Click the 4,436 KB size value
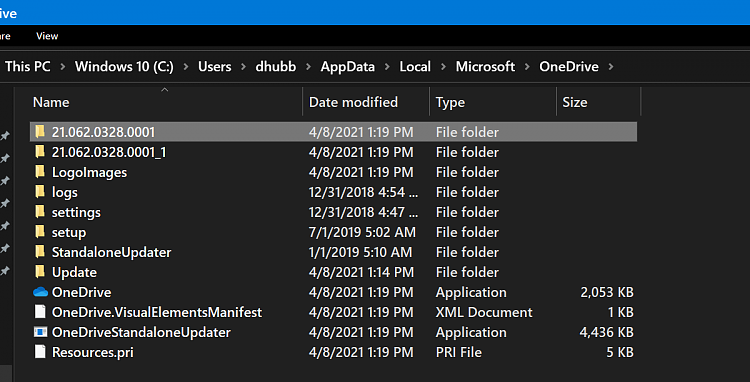The width and height of the screenshot is (750, 382). (607, 332)
